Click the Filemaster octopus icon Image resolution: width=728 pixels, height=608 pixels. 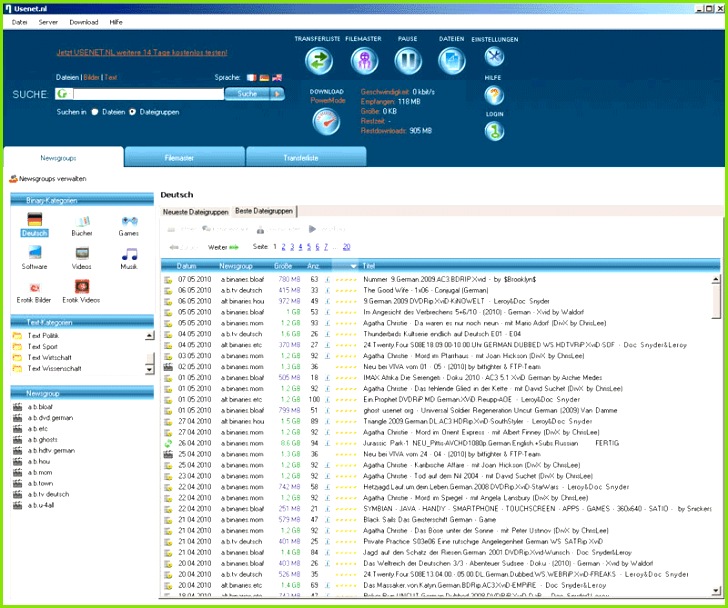pyautogui.click(x=364, y=62)
